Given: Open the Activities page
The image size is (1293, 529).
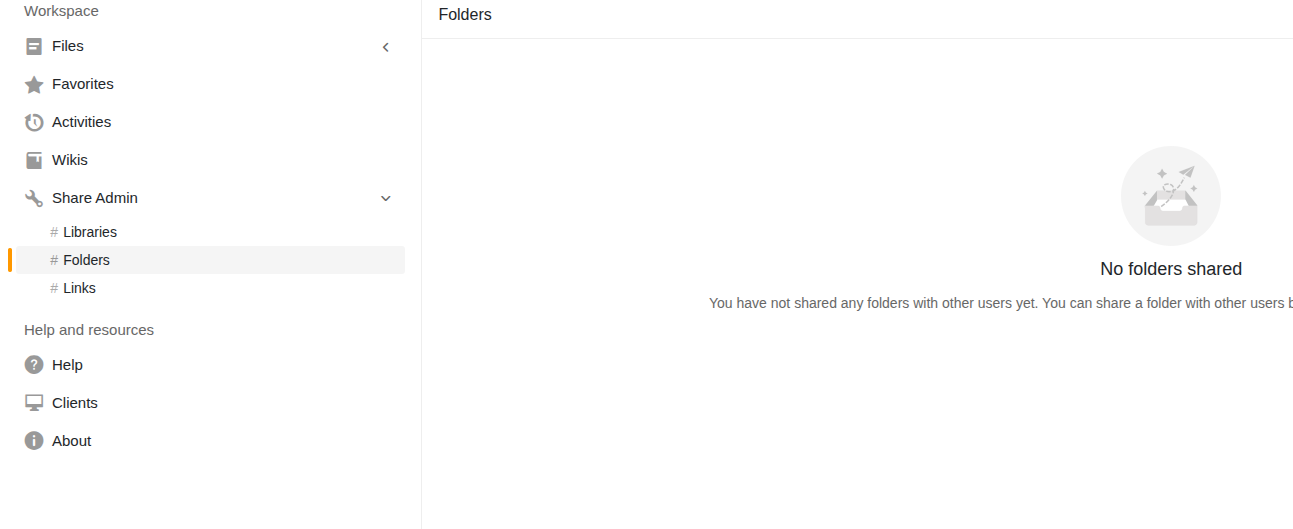Looking at the screenshot, I should click(81, 122).
